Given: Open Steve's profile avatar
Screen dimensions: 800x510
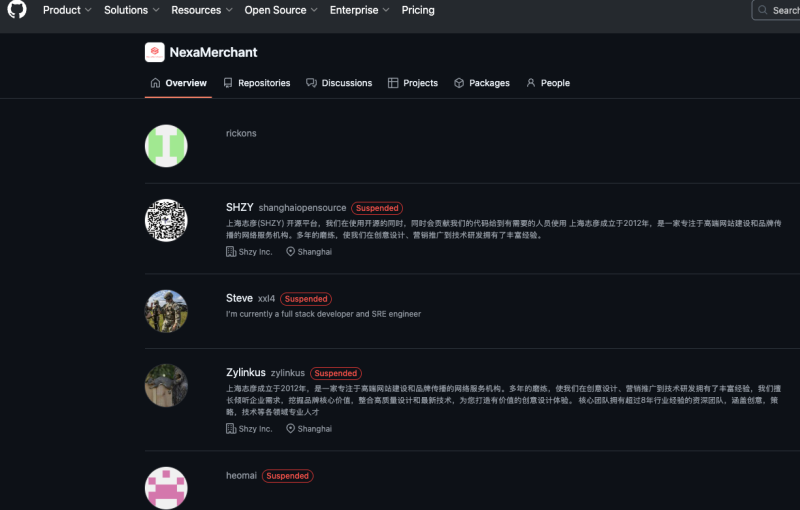Looking at the screenshot, I should pyautogui.click(x=166, y=311).
